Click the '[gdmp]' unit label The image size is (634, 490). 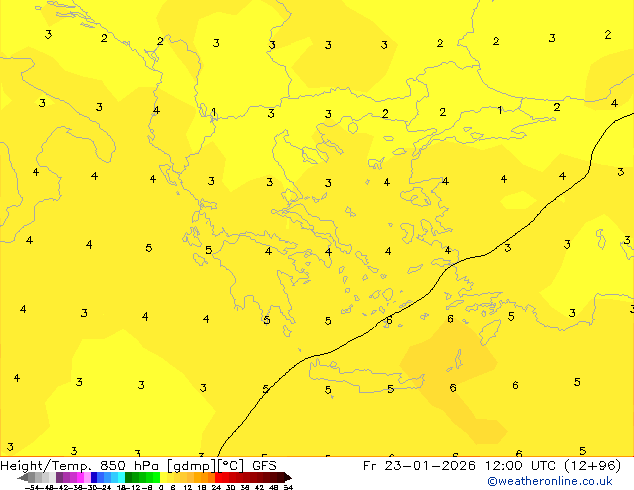(x=191, y=466)
